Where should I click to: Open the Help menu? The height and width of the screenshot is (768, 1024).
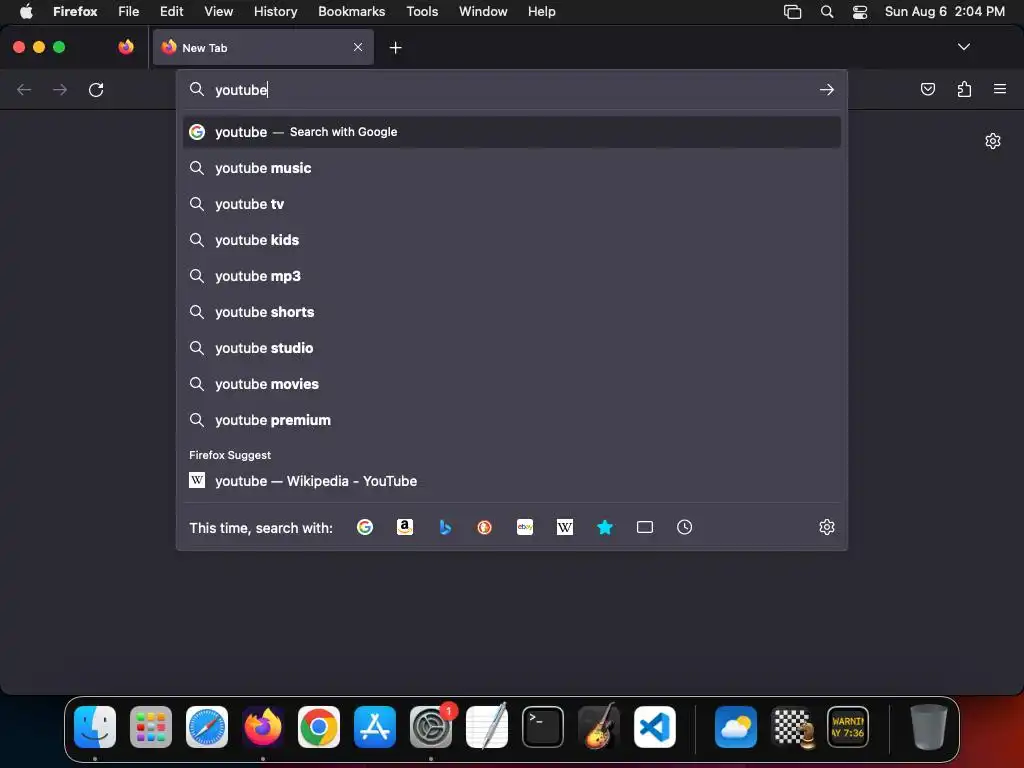[x=541, y=11]
